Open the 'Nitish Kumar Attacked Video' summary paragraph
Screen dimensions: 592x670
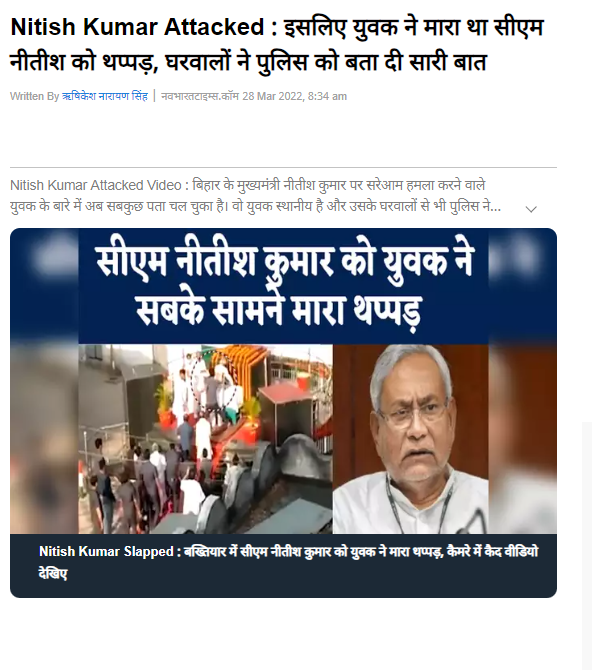(256, 196)
